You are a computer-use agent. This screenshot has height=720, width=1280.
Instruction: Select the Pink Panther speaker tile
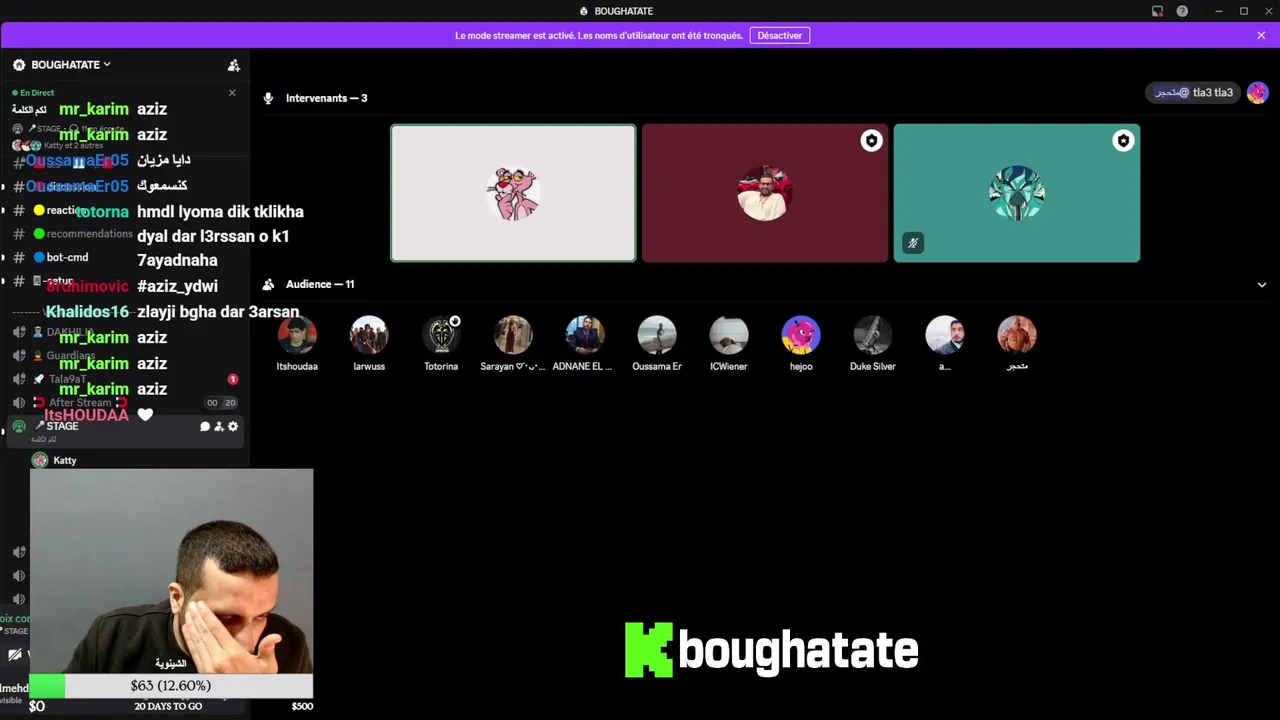513,193
